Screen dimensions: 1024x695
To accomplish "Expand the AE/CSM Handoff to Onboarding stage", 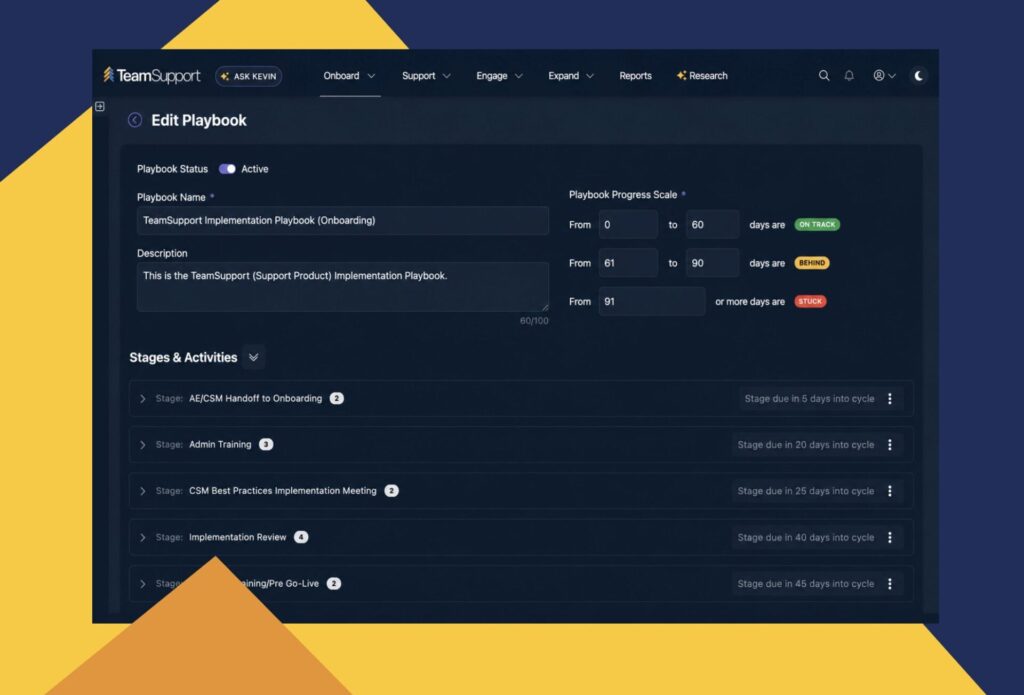I will 142,398.
